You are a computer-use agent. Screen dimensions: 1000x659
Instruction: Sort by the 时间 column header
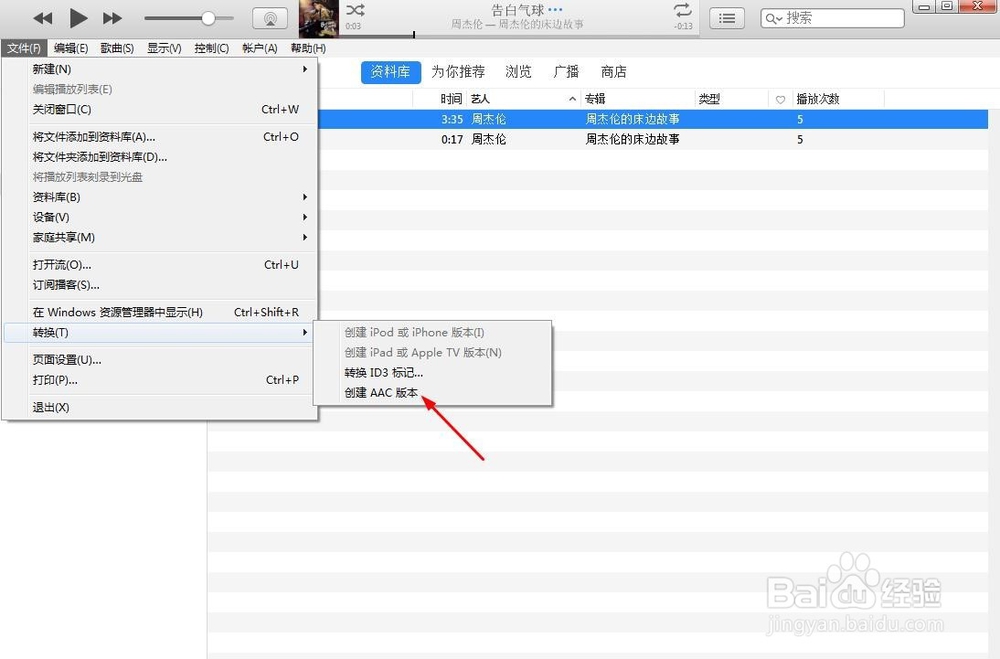point(440,99)
